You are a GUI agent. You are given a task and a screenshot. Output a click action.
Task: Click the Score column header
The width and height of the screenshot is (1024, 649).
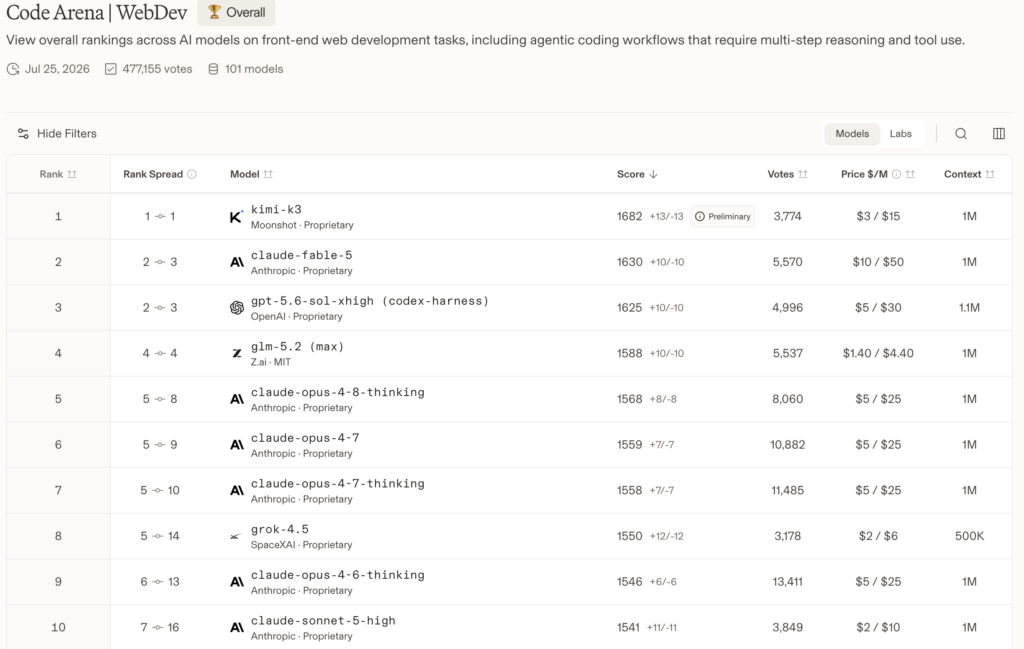coord(637,174)
